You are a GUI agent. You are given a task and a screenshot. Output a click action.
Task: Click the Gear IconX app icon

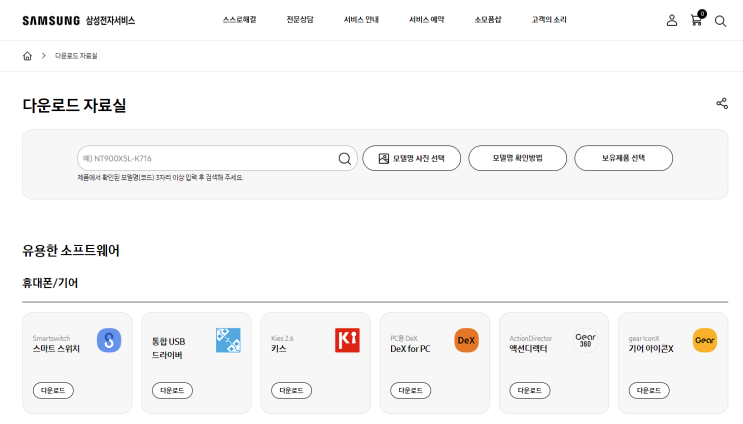tap(705, 340)
